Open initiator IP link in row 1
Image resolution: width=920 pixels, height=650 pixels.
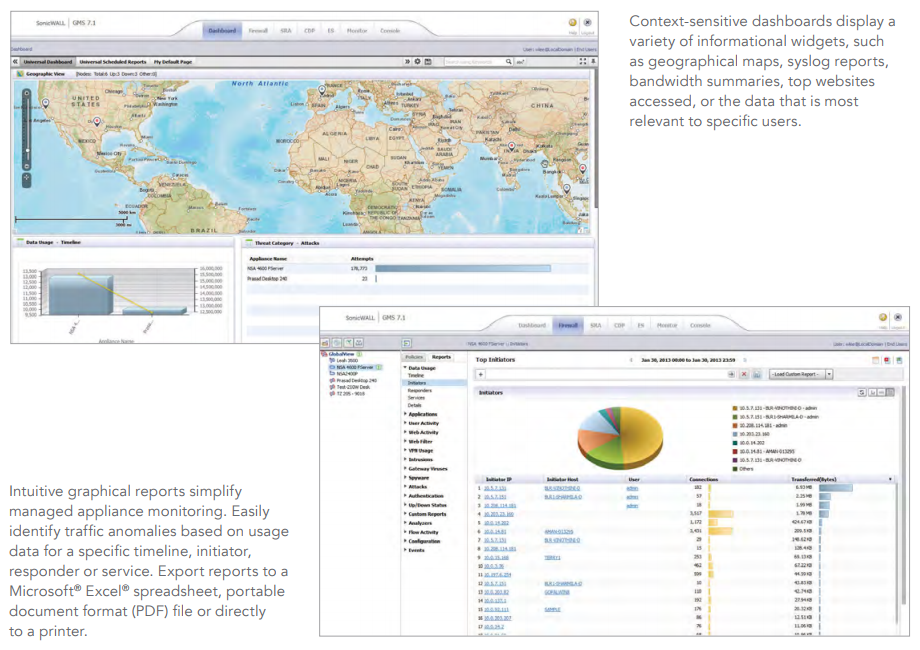coord(495,488)
